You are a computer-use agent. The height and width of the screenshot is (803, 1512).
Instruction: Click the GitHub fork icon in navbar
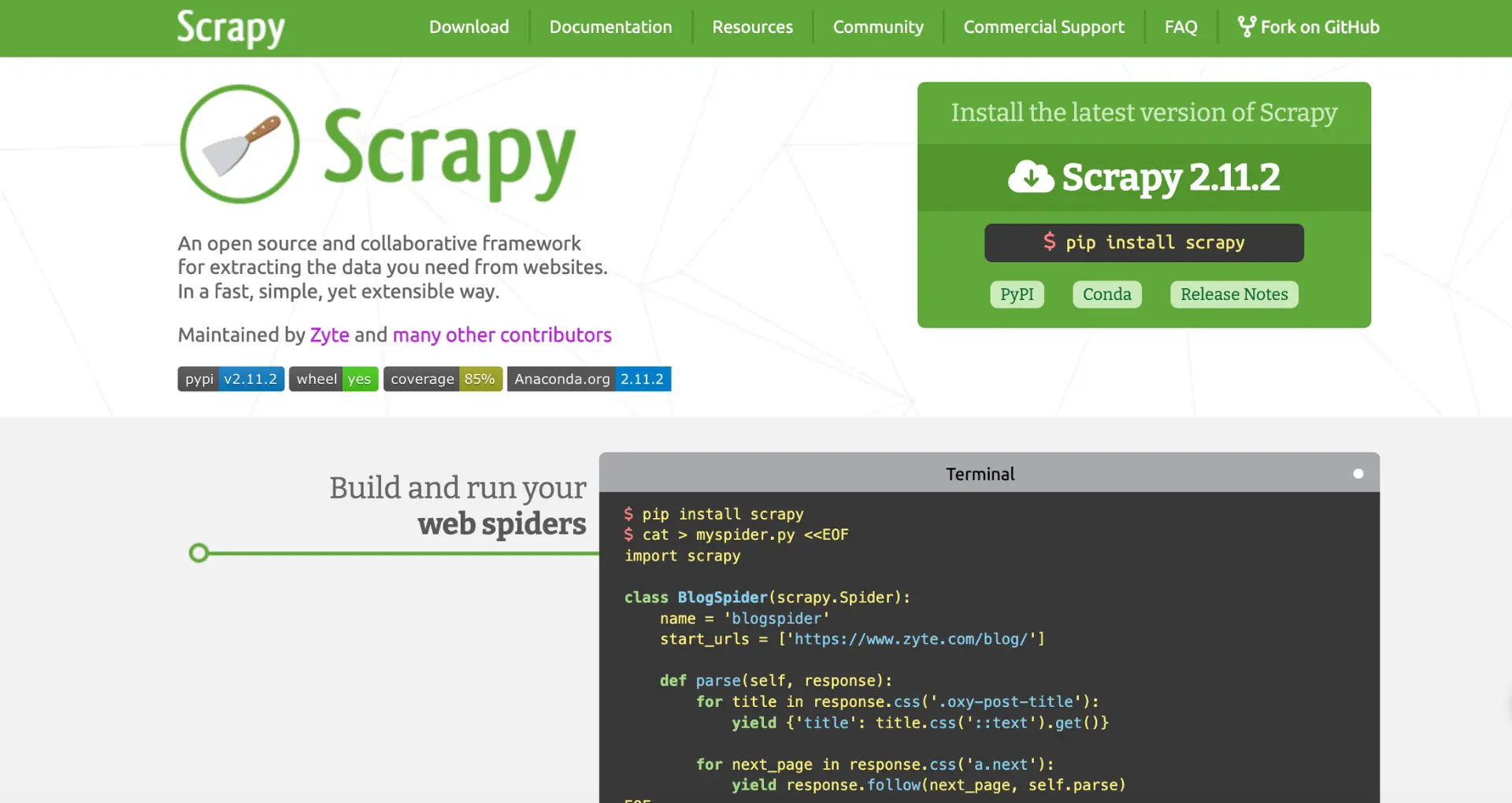(1247, 27)
